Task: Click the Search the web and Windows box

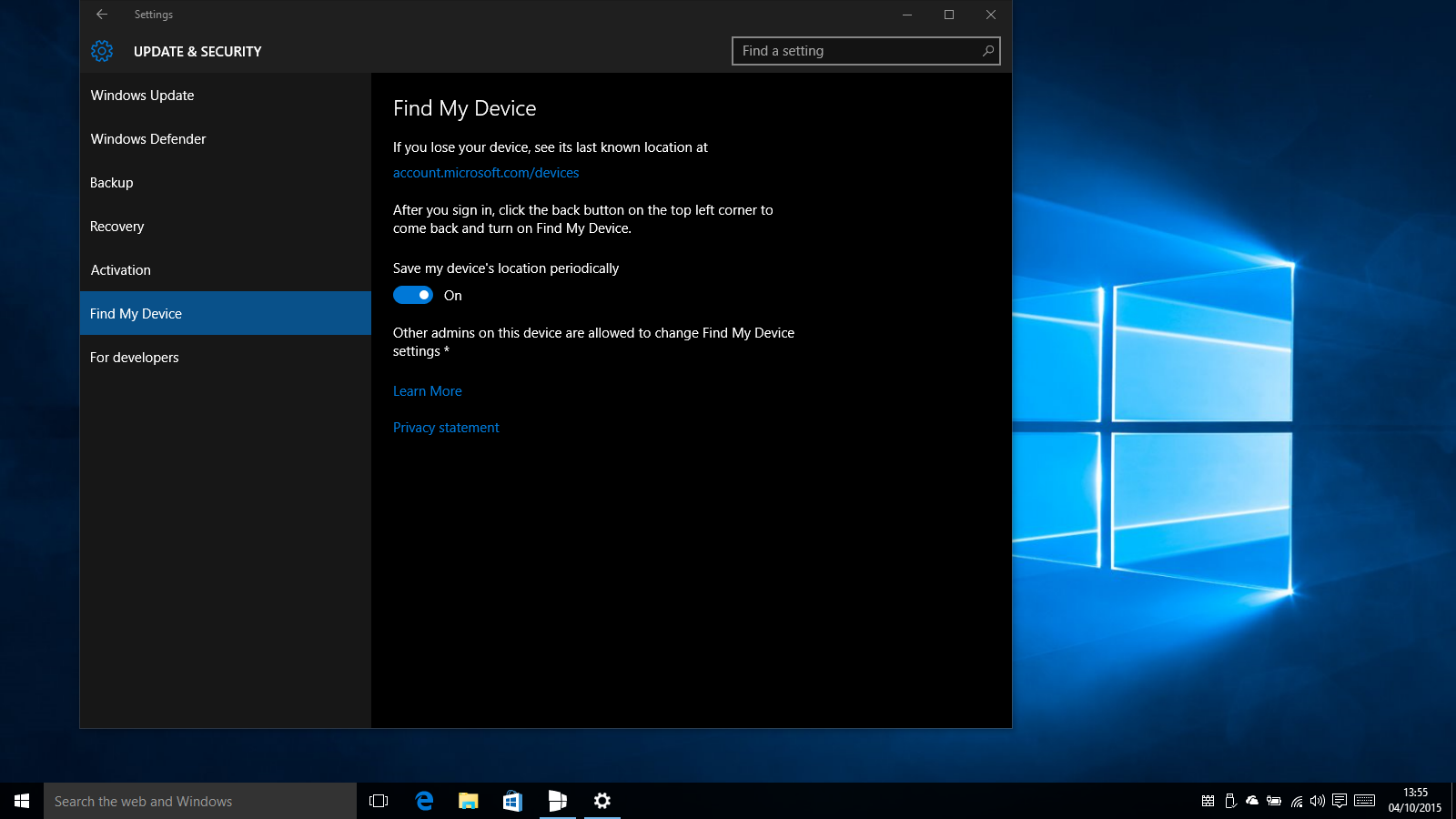Action: click(200, 801)
